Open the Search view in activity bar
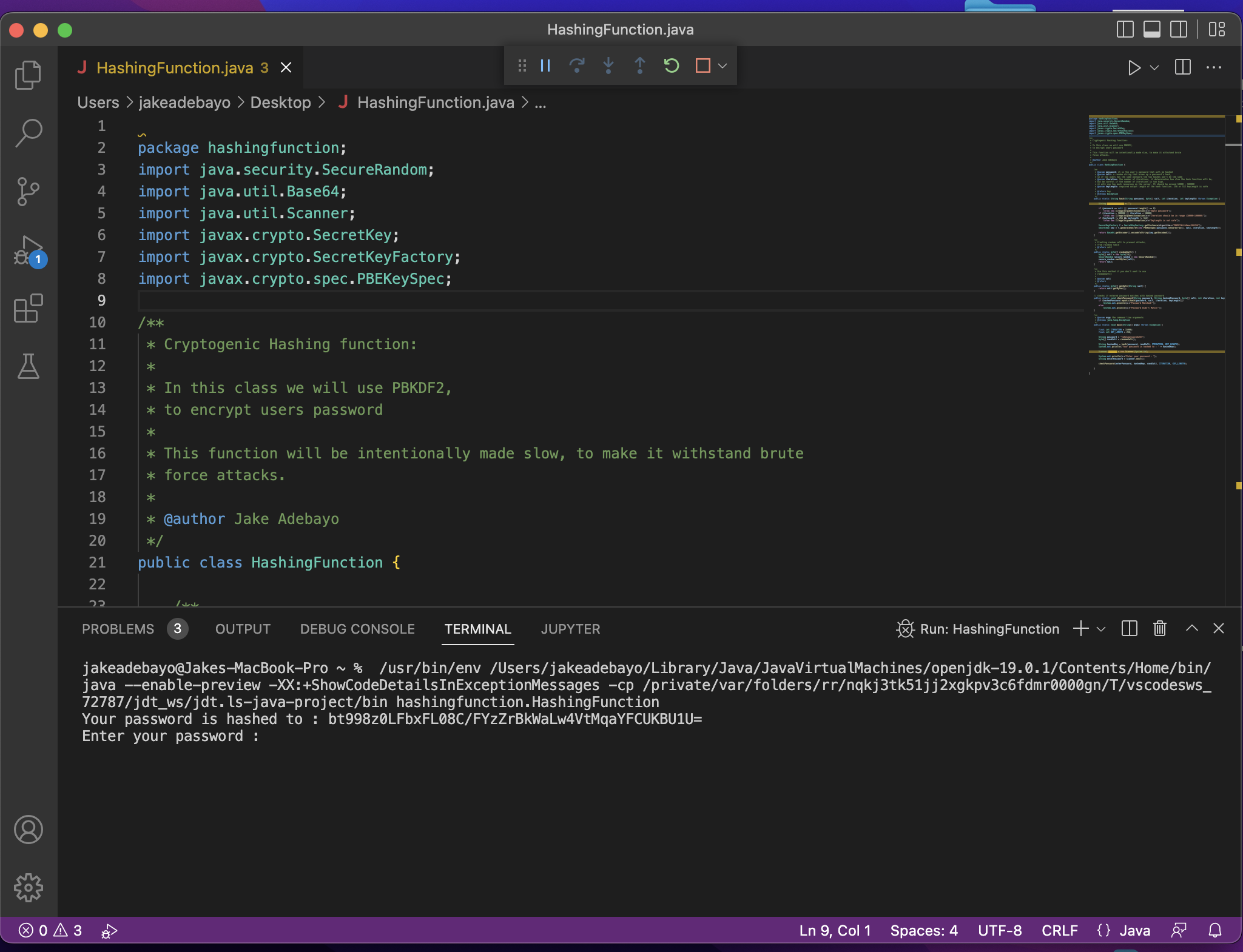1243x952 pixels. click(x=28, y=133)
